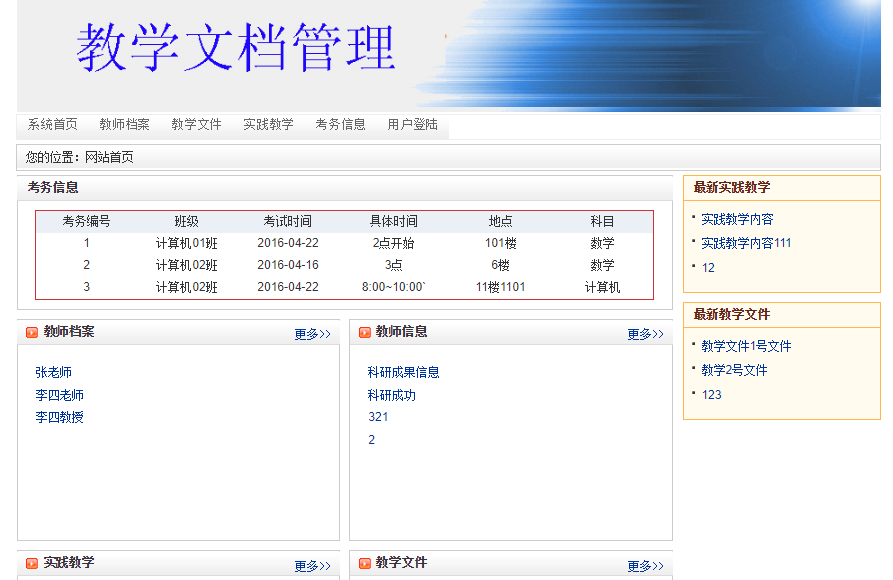The width and height of the screenshot is (893, 580).
Task: Click 更多>> in the 教学文件 panel
Action: [645, 566]
